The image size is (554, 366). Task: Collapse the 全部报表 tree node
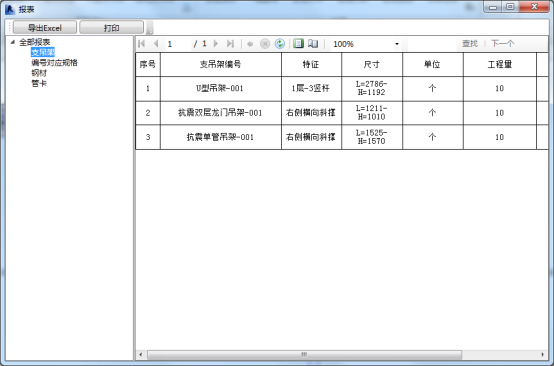[x=13, y=42]
